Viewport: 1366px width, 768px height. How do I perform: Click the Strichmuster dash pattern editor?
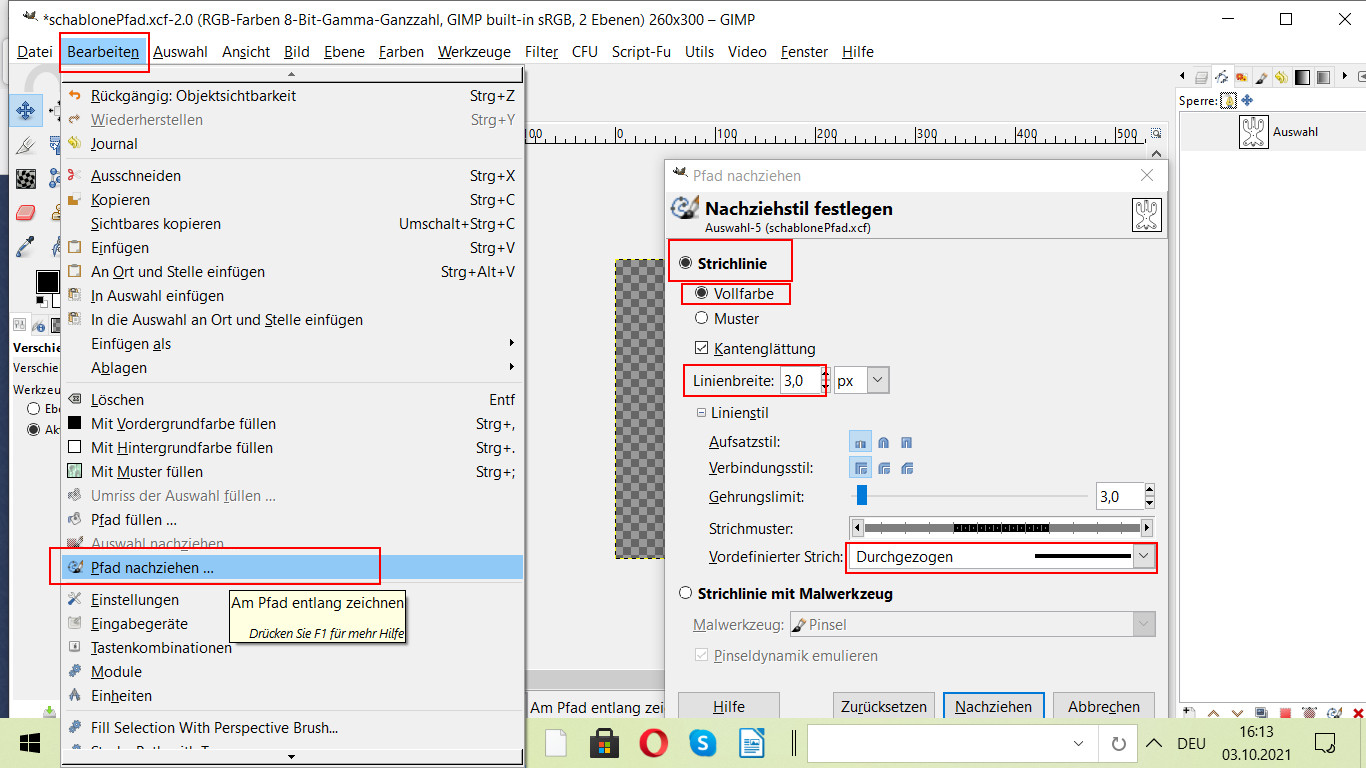pyautogui.click(x=1001, y=528)
